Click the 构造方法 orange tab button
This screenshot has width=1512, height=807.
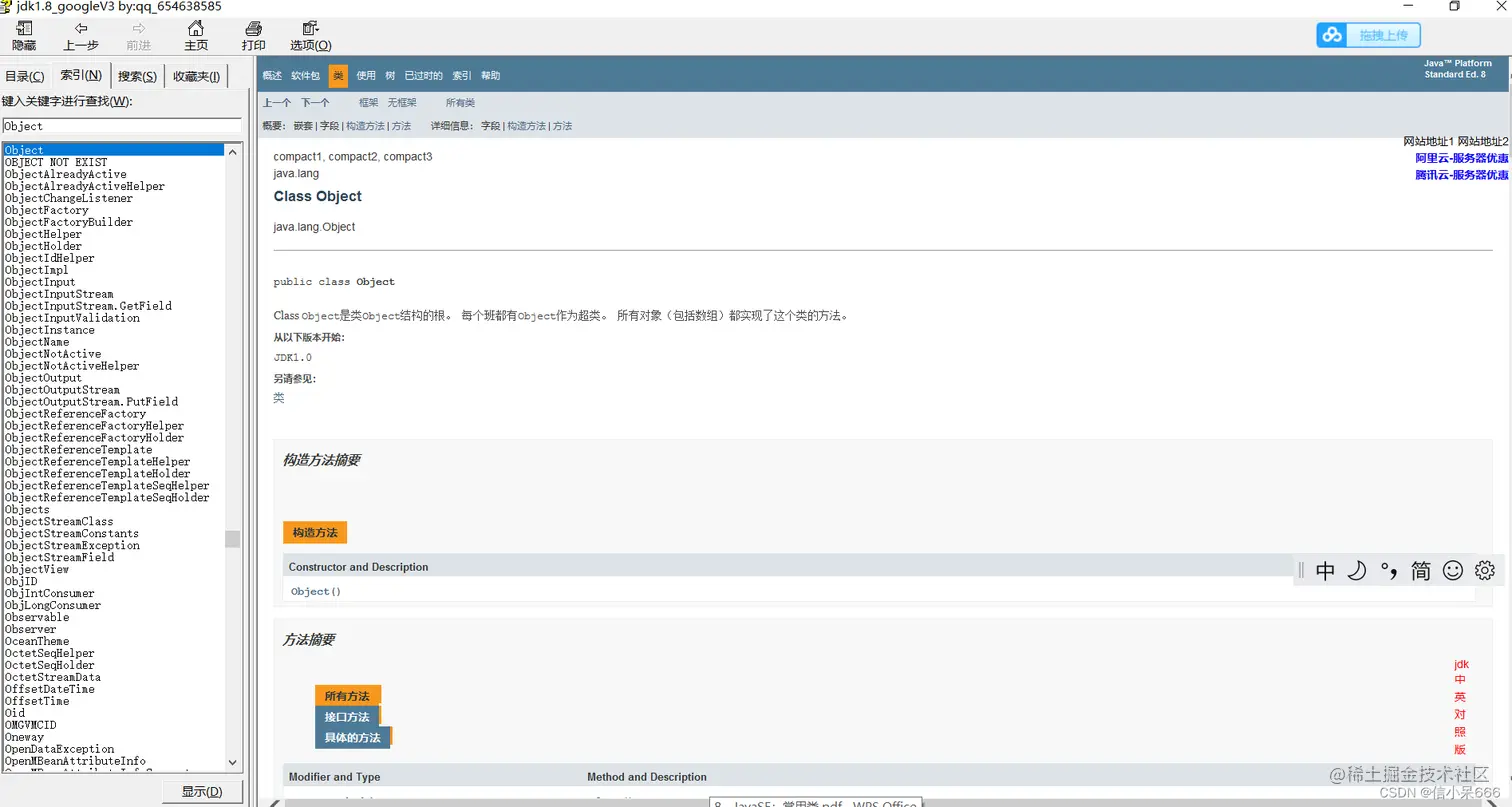coord(315,533)
